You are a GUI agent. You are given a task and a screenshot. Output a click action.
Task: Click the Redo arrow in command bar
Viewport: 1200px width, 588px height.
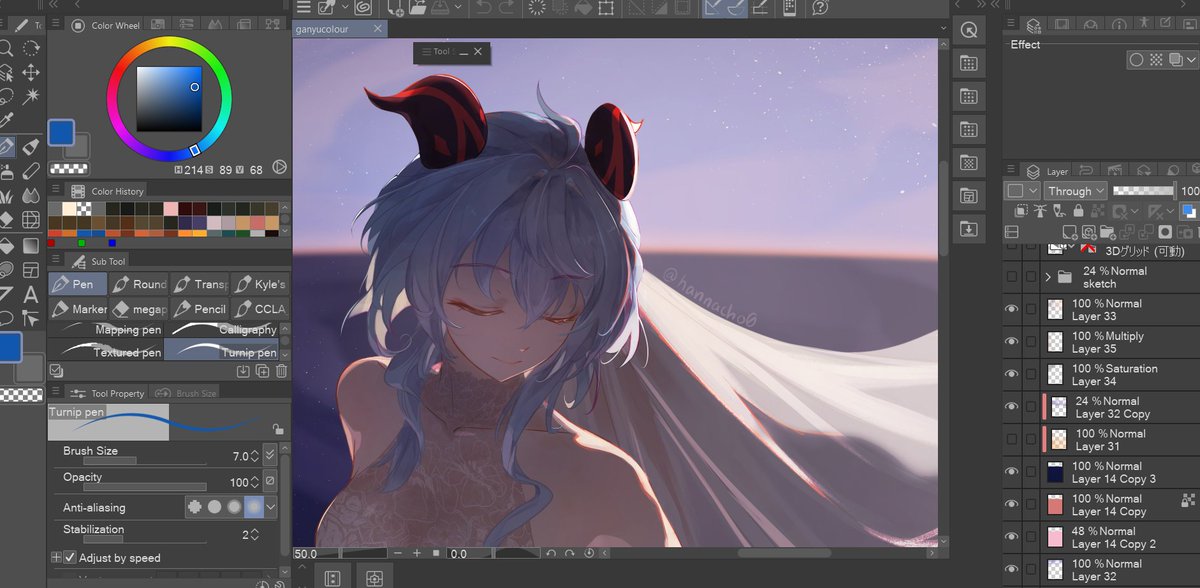pyautogui.click(x=507, y=8)
